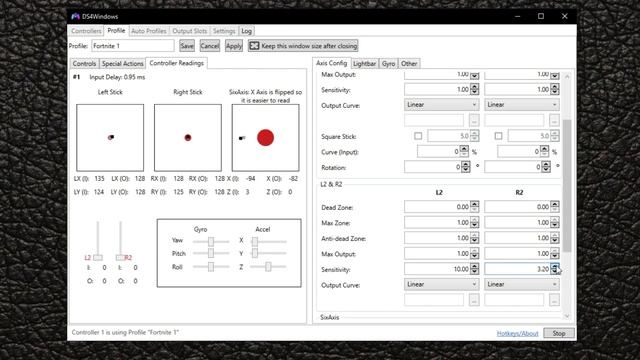Open left stick Output Curve dropdown
Viewport: 640px width, 360px height.
tap(442, 105)
